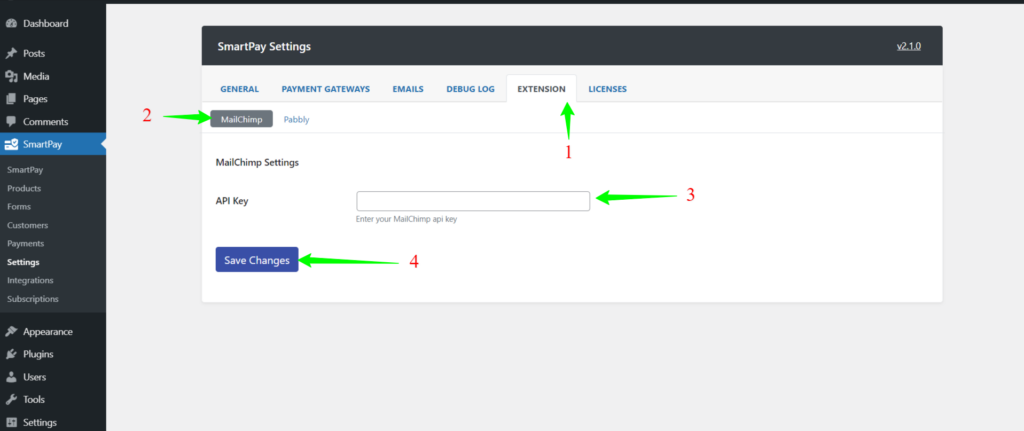Click the Dashboard gauge icon

pyautogui.click(x=10, y=24)
